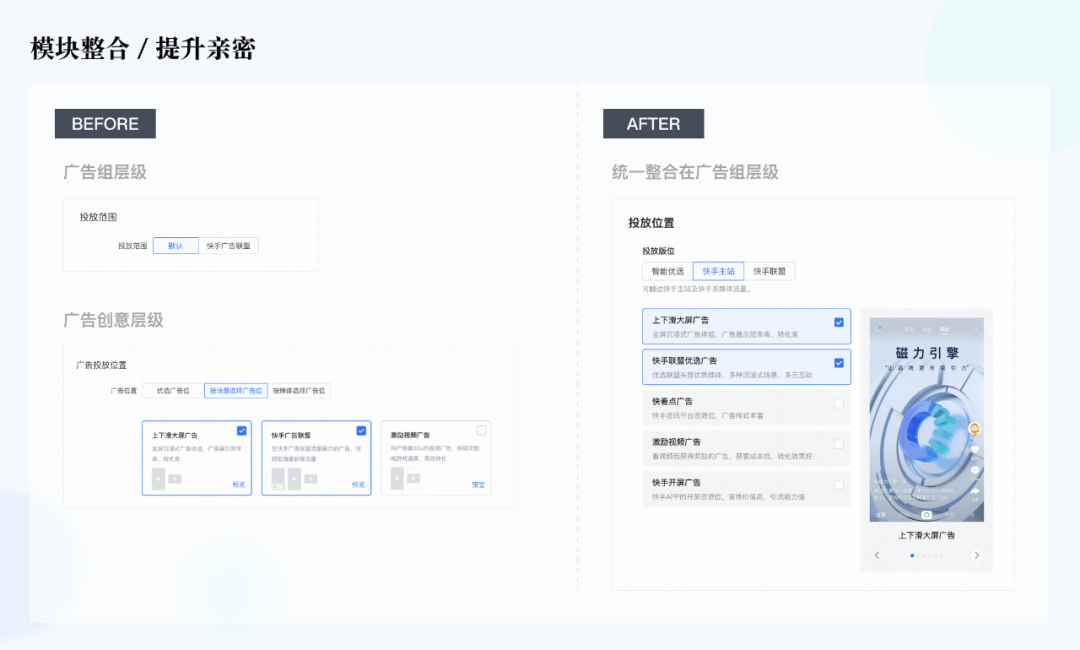Tap the search icon in phone preview header
The image size is (1080, 650).
(975, 330)
